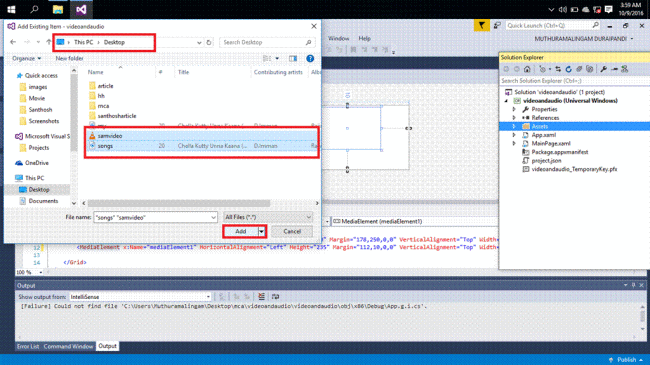Click the Add button
Viewport: 650px width, 365px height.
tap(240, 231)
